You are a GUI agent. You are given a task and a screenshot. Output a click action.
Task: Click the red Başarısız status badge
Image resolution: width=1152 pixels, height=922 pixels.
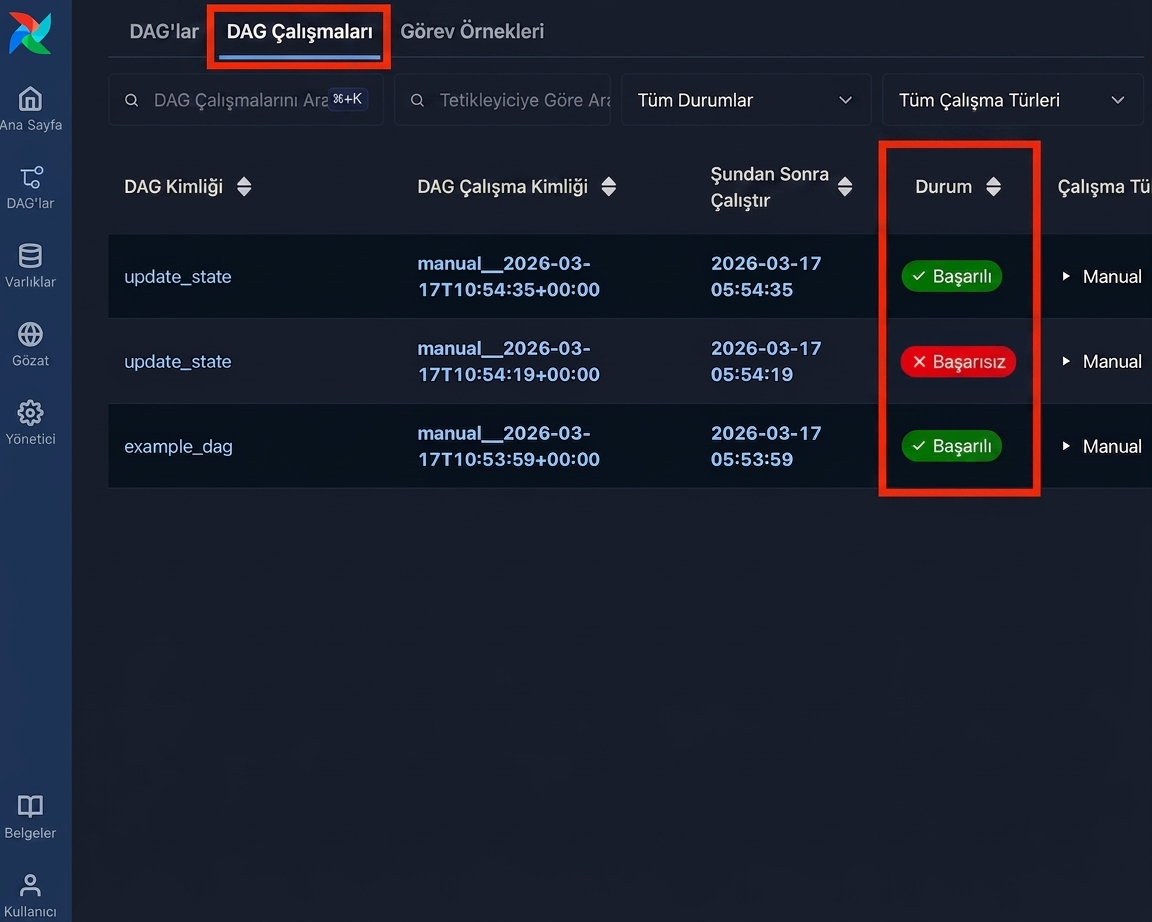[958, 361]
